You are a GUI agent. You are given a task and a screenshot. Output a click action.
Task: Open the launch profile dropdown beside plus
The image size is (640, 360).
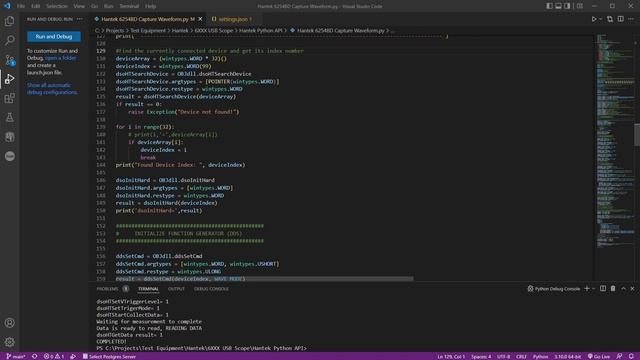tap(593, 289)
